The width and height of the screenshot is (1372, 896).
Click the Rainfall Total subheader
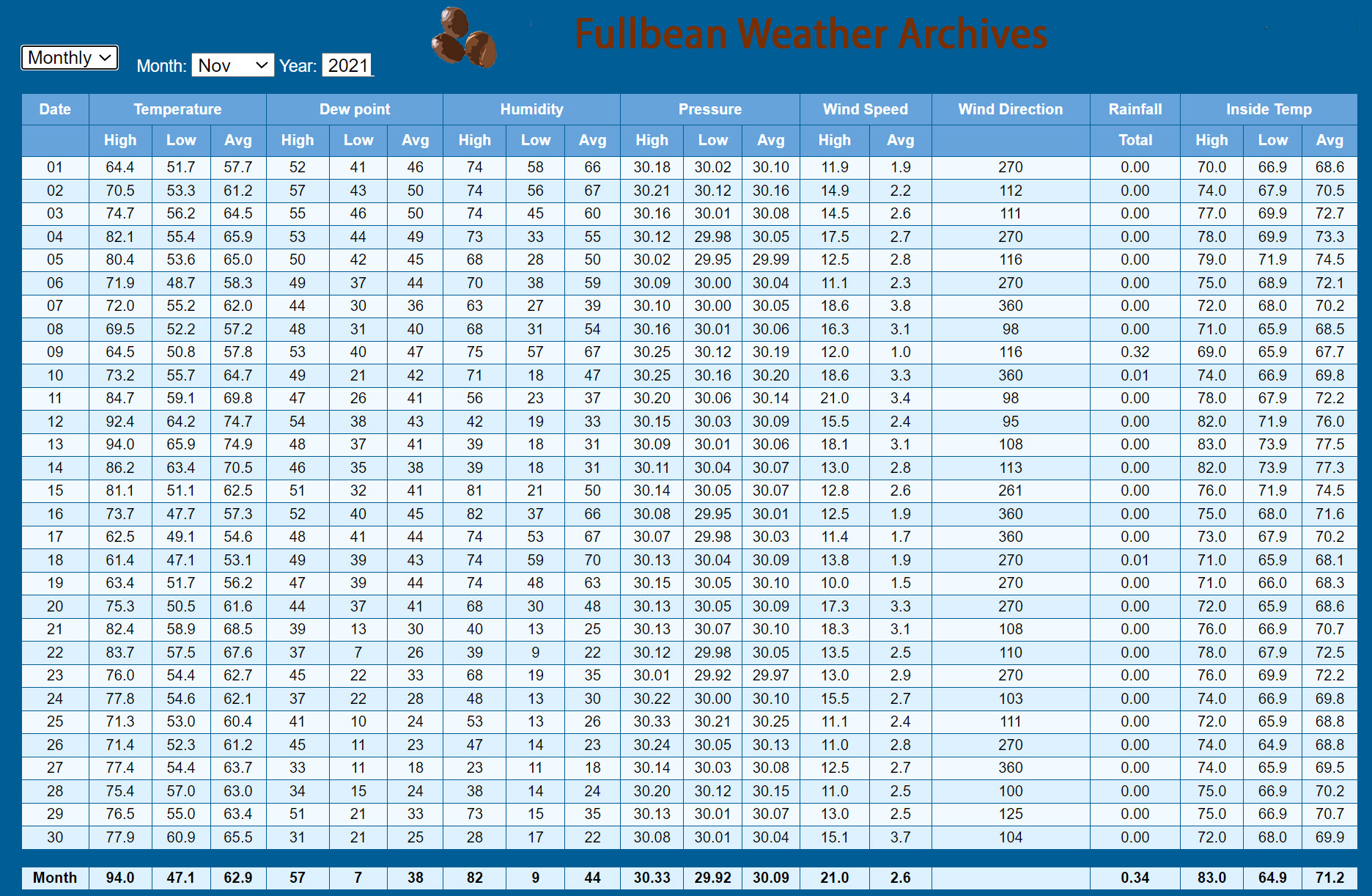(x=1135, y=140)
